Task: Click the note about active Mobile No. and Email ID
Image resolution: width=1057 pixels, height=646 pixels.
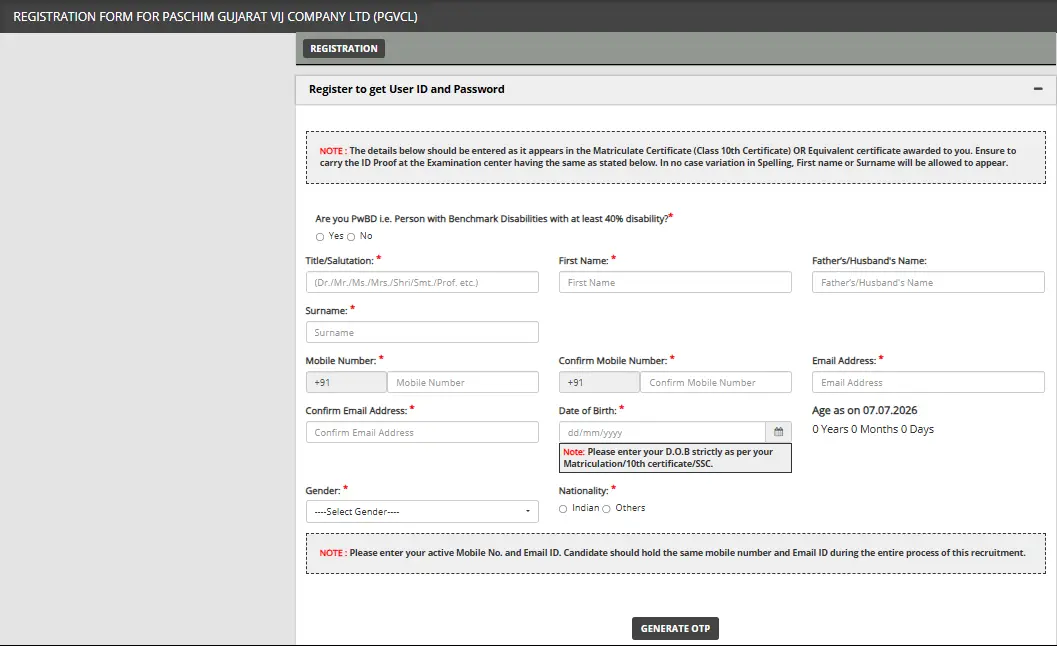Action: [675, 553]
